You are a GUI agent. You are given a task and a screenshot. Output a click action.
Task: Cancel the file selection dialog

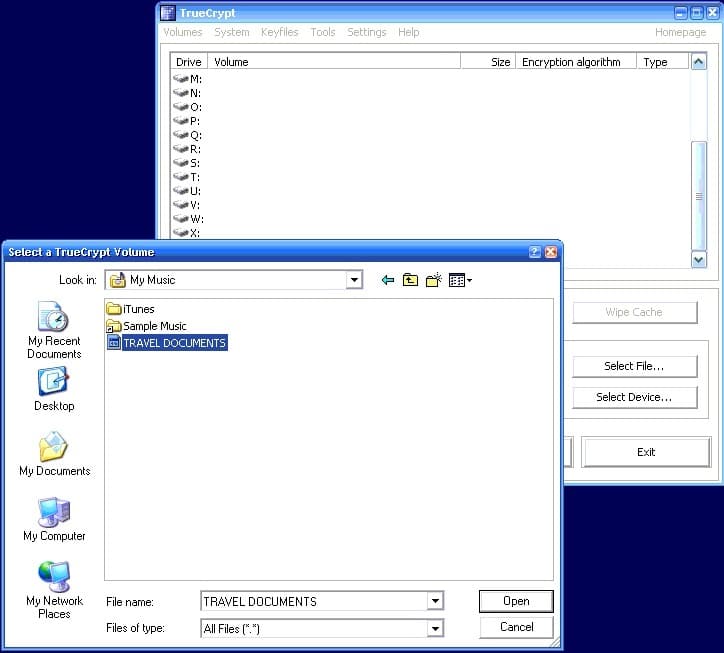pos(516,627)
